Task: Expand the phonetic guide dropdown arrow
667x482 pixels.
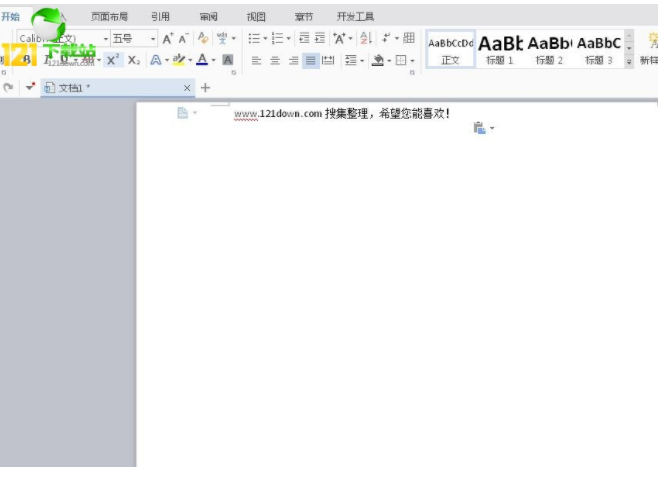Action: [x=234, y=39]
